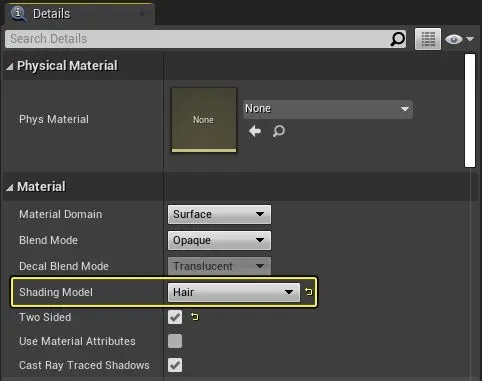Screen dimensions: 482x381
Task: Reset Shading Model to default value
Action: pyautogui.click(x=308, y=292)
